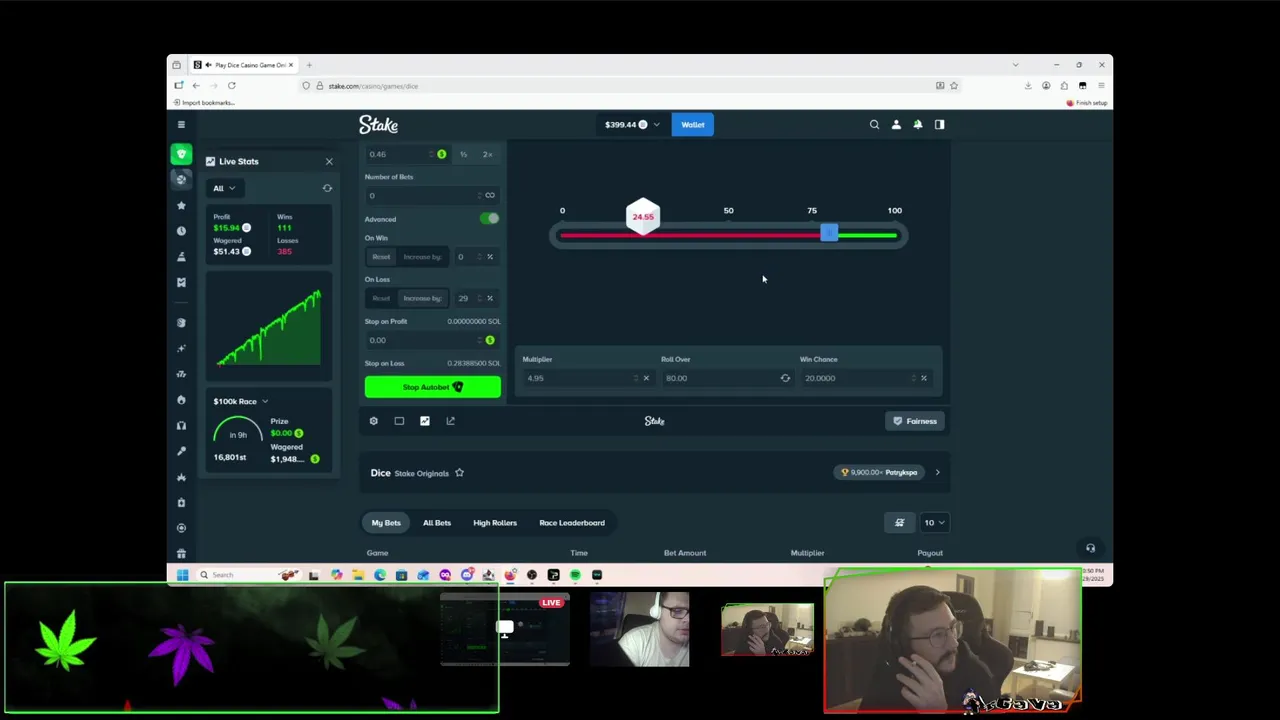Click the green section of roll slider
The height and width of the screenshot is (720, 1280).
pyautogui.click(x=867, y=236)
